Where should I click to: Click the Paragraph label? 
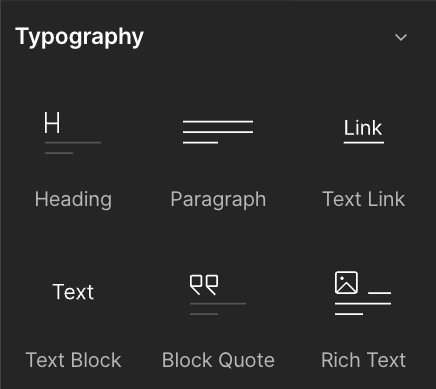[x=218, y=199]
